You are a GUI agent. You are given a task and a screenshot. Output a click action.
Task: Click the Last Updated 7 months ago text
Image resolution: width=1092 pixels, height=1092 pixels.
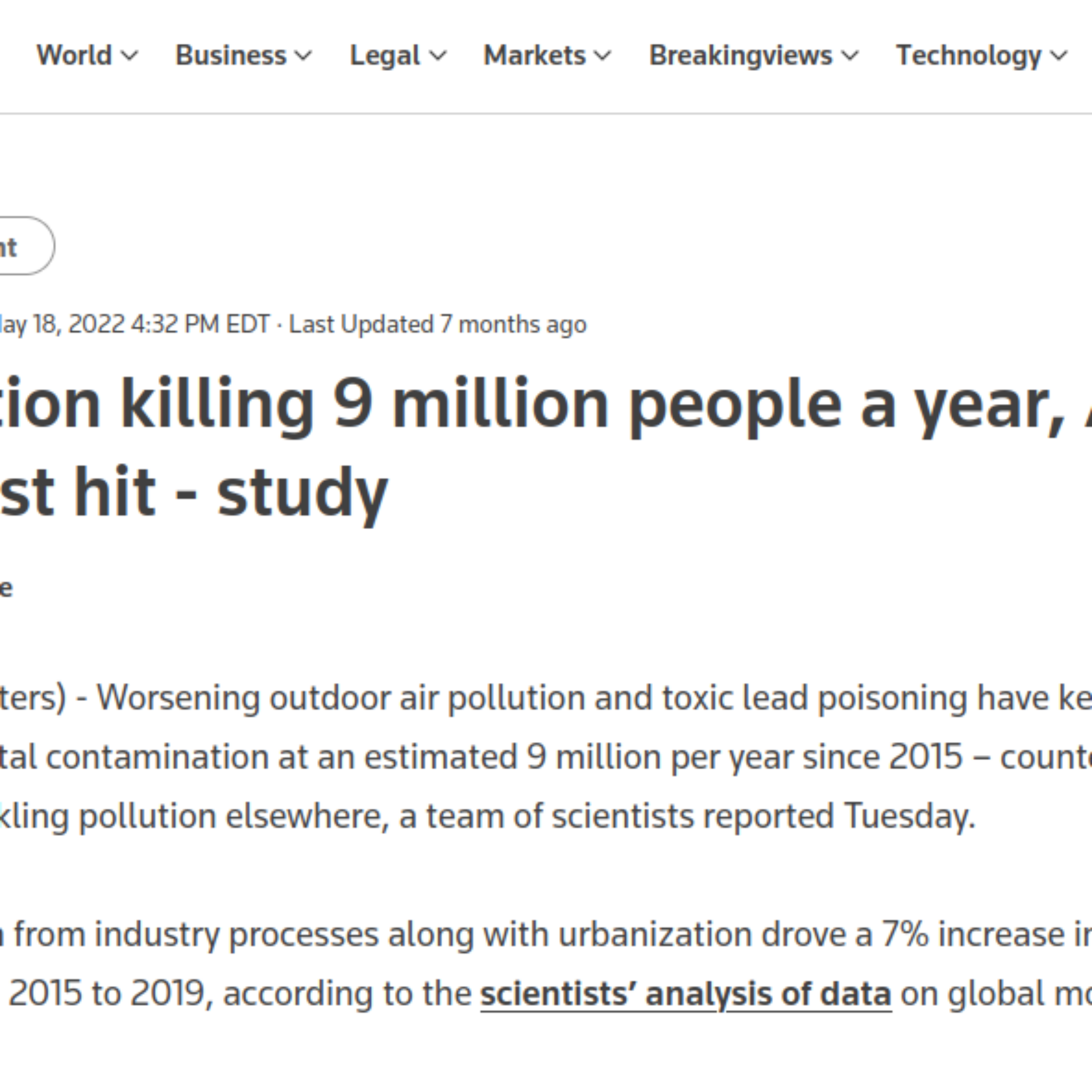[x=437, y=324]
